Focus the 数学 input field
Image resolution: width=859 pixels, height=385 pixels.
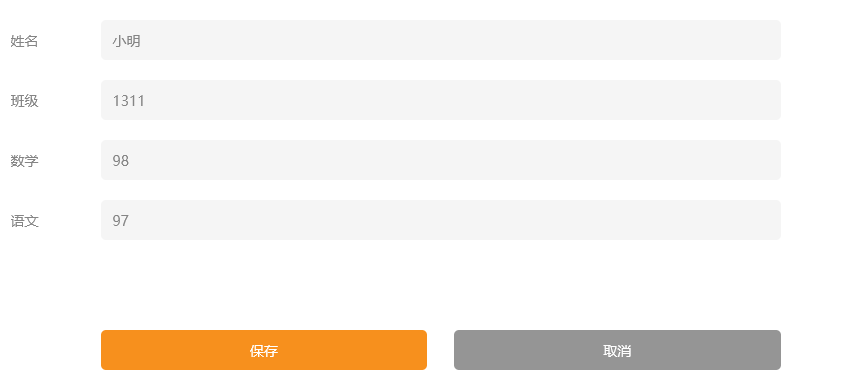pos(440,160)
